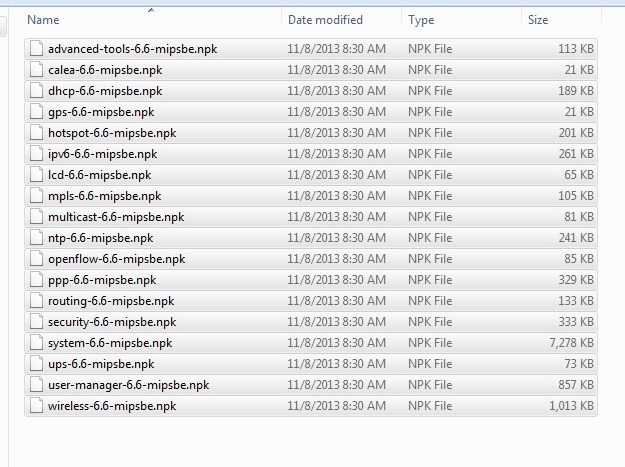Select the system-6.6-mipsbe.npk file icon
The height and width of the screenshot is (467, 625).
[37, 343]
